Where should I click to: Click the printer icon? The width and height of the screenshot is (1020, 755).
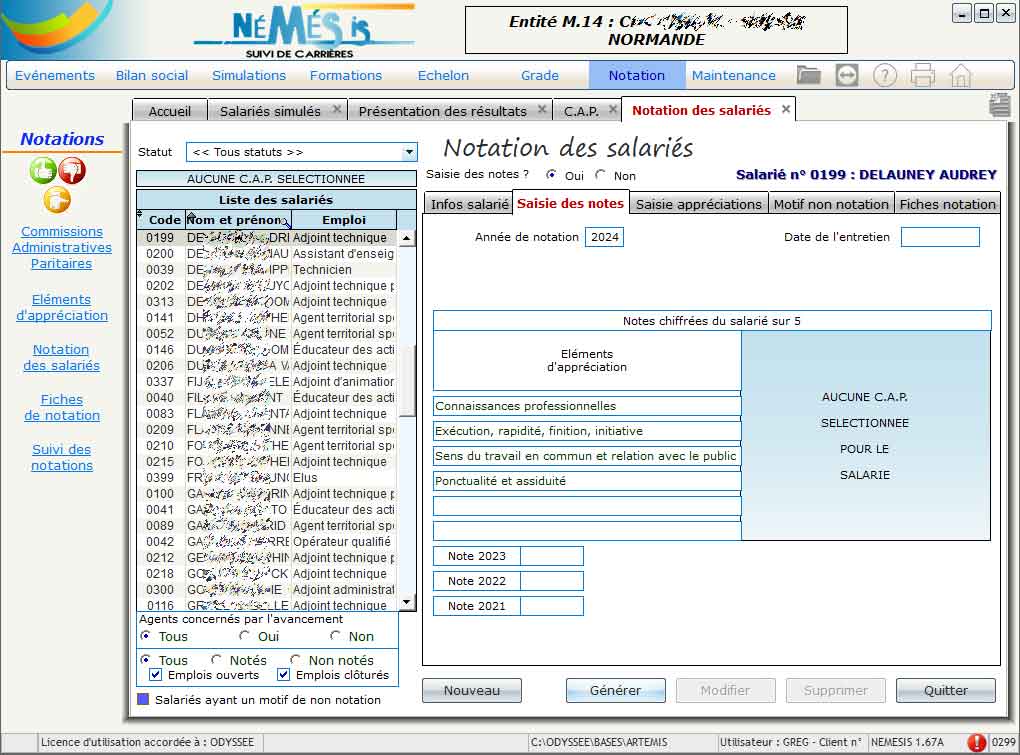coord(922,75)
